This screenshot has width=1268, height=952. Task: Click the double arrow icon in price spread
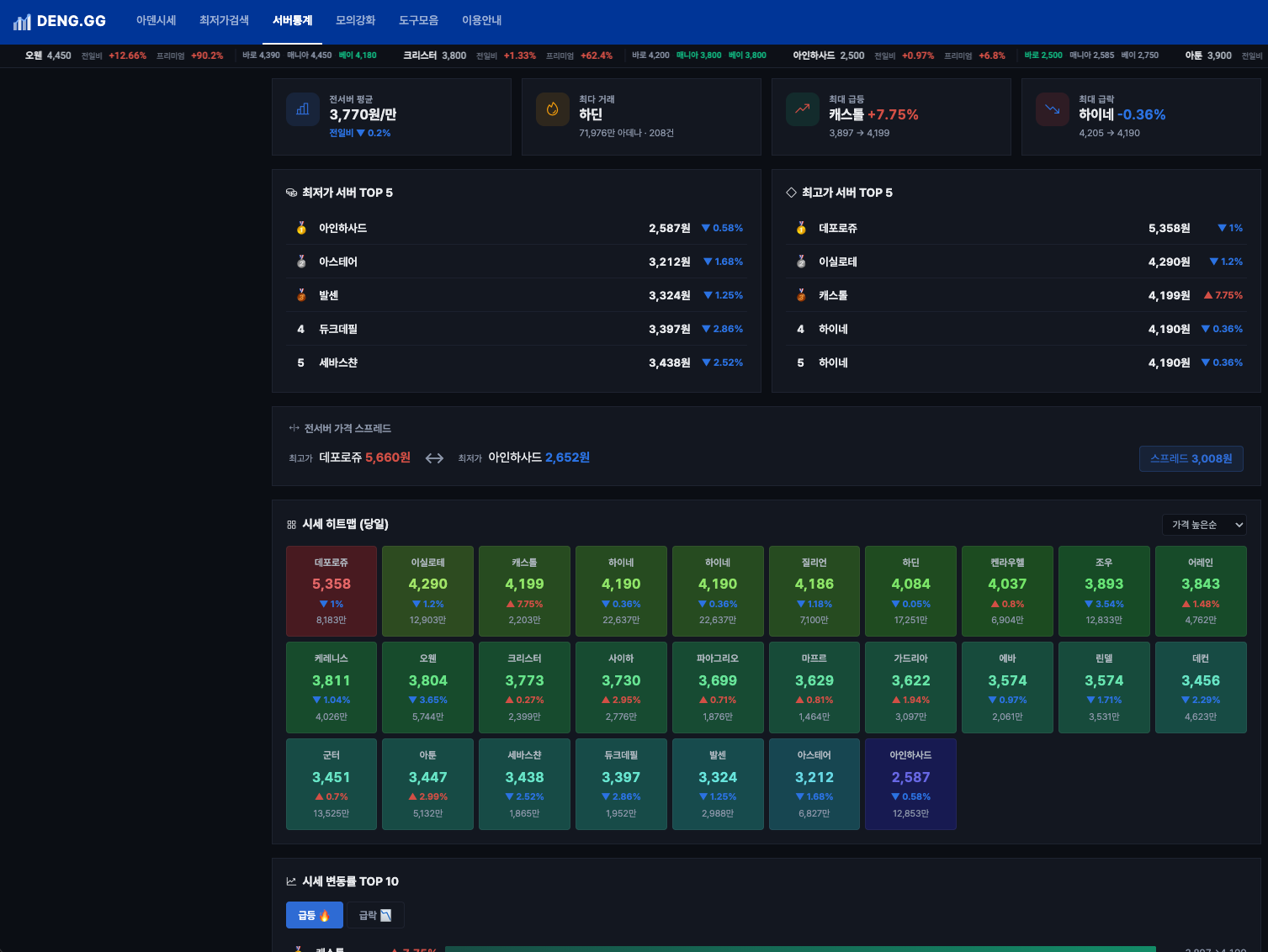coord(434,458)
